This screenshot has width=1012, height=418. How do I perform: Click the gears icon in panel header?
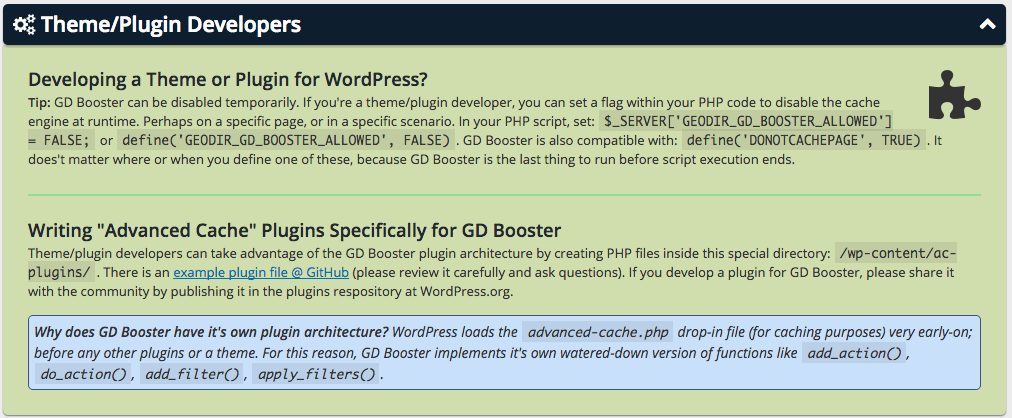[25, 25]
